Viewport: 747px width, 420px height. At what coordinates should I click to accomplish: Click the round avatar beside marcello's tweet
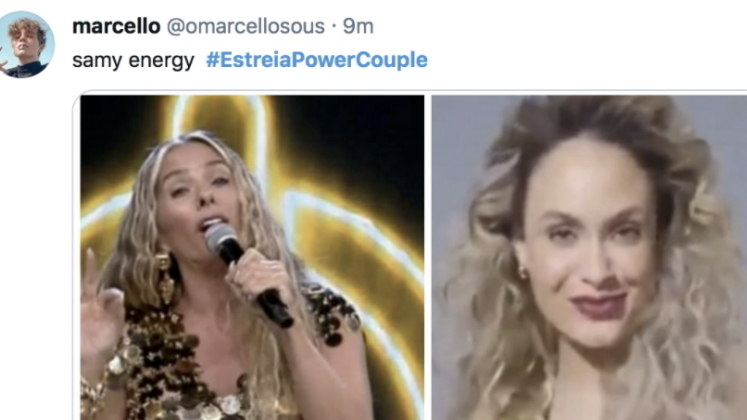point(25,44)
